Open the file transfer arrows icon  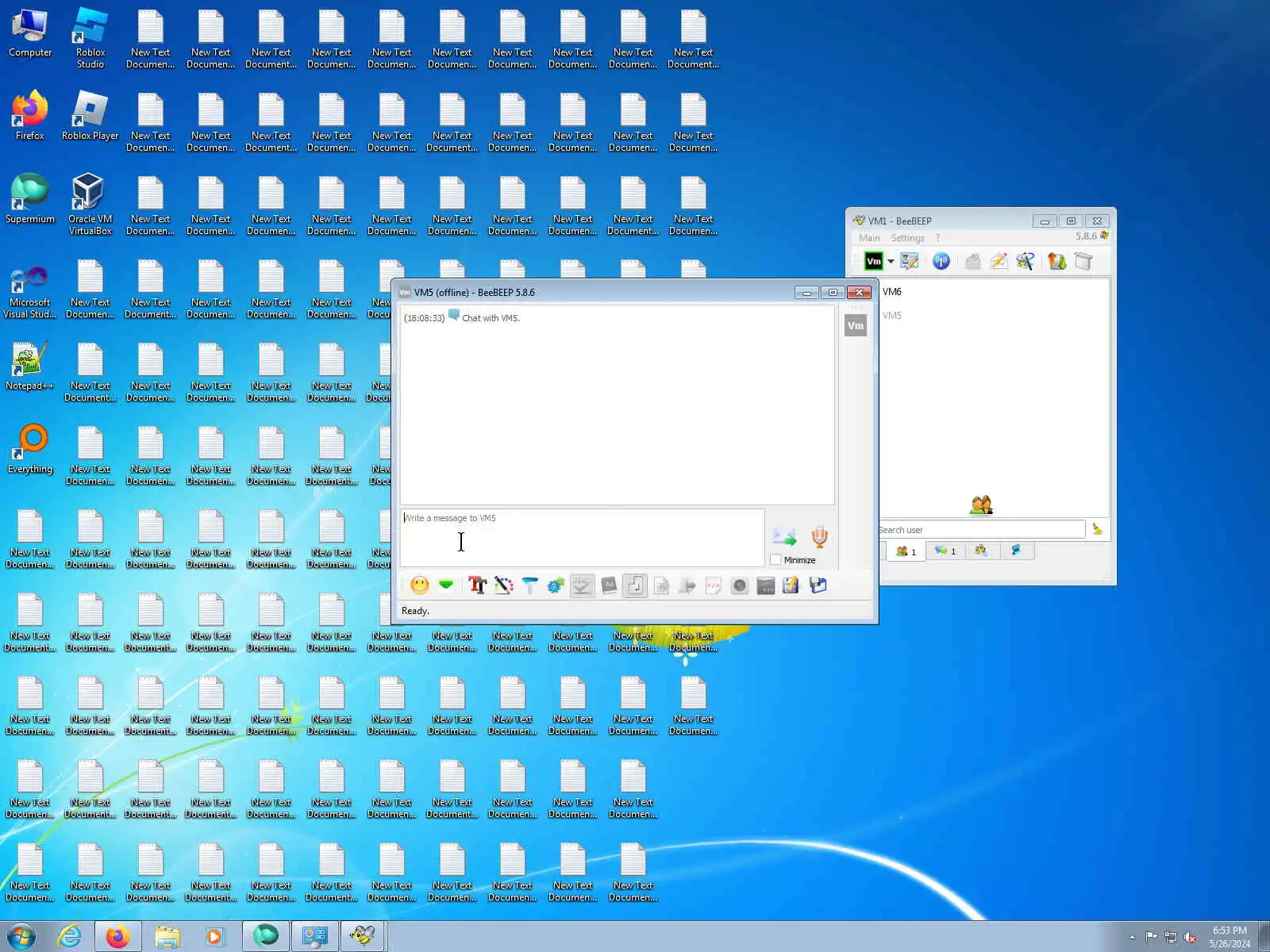(1056, 261)
